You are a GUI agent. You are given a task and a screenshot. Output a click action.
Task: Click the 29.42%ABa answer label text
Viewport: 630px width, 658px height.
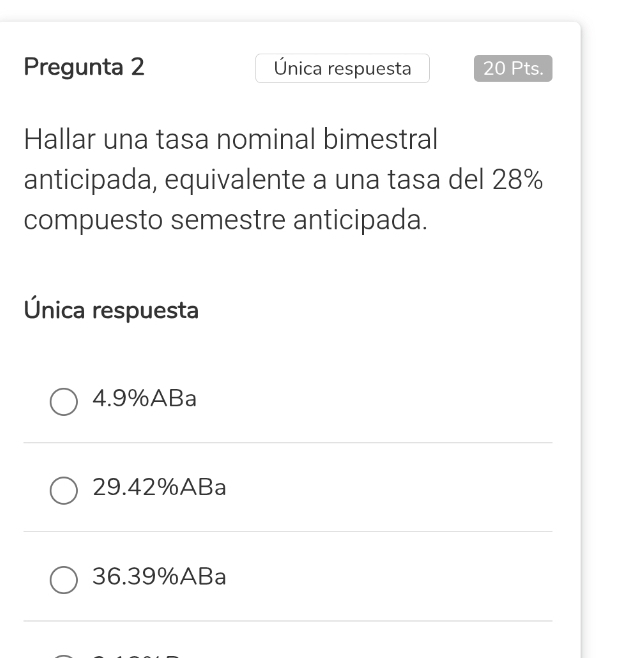tap(159, 489)
